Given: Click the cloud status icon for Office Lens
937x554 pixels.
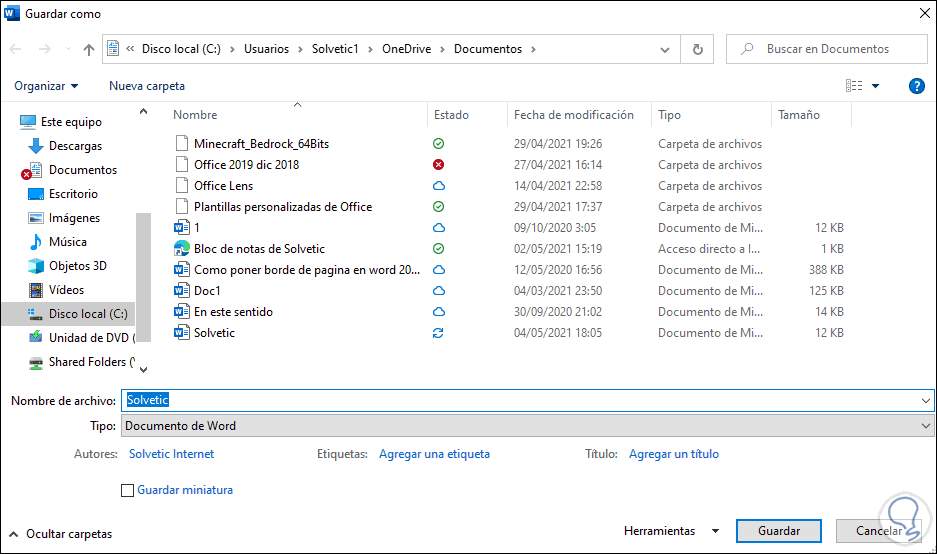Looking at the screenshot, I should [439, 186].
